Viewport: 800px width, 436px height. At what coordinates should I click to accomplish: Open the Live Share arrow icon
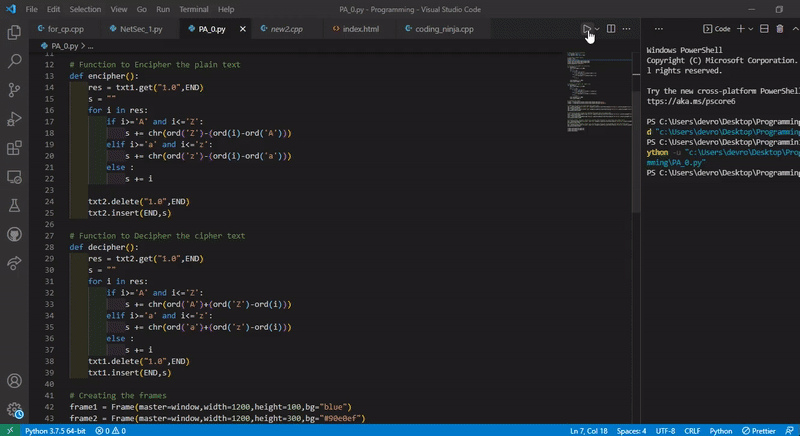coord(14,263)
